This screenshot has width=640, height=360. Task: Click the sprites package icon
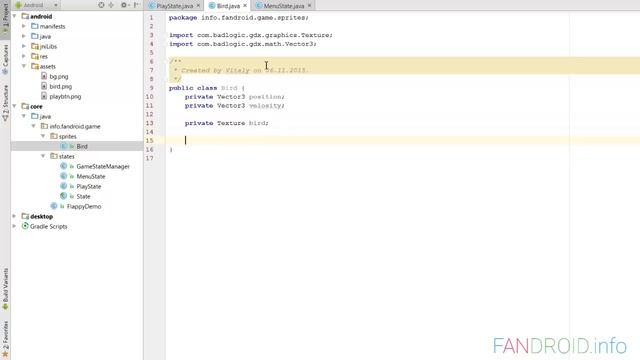pos(53,136)
